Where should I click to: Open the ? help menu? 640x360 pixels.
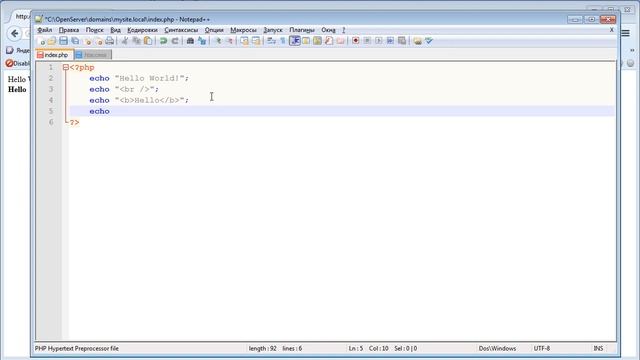tap(344, 30)
